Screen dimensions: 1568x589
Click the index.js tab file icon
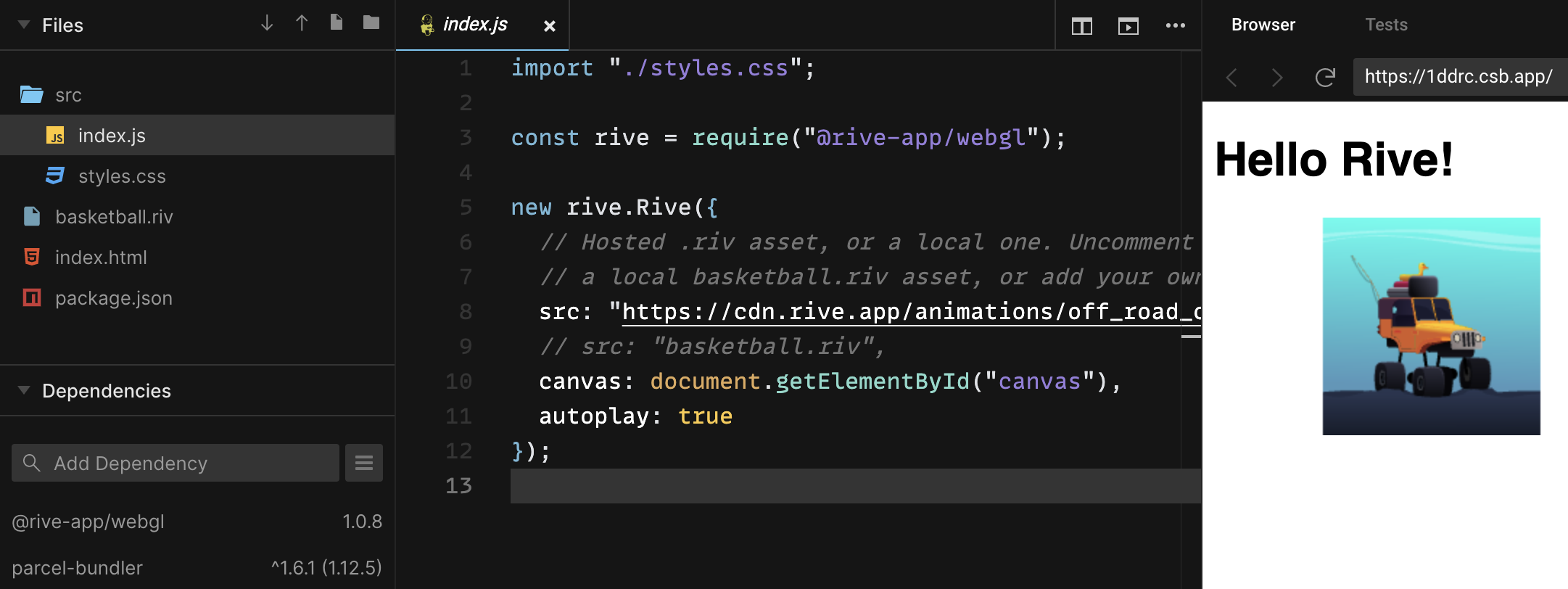[x=427, y=25]
